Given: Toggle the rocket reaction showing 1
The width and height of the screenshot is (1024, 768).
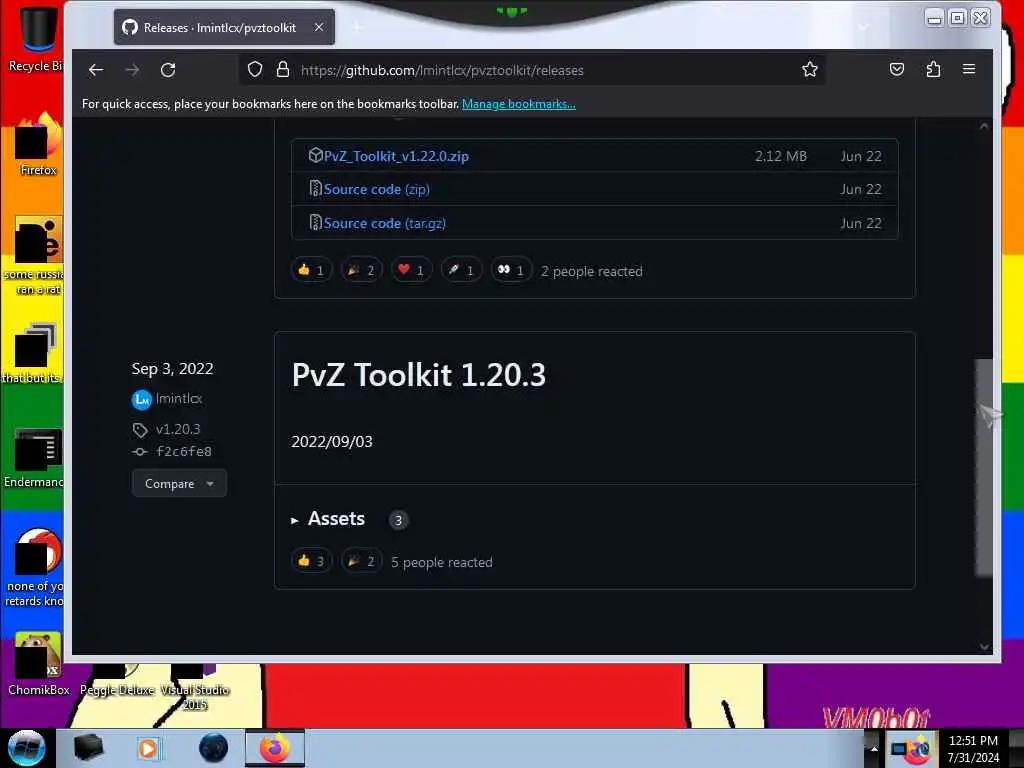Looking at the screenshot, I should (x=460, y=270).
